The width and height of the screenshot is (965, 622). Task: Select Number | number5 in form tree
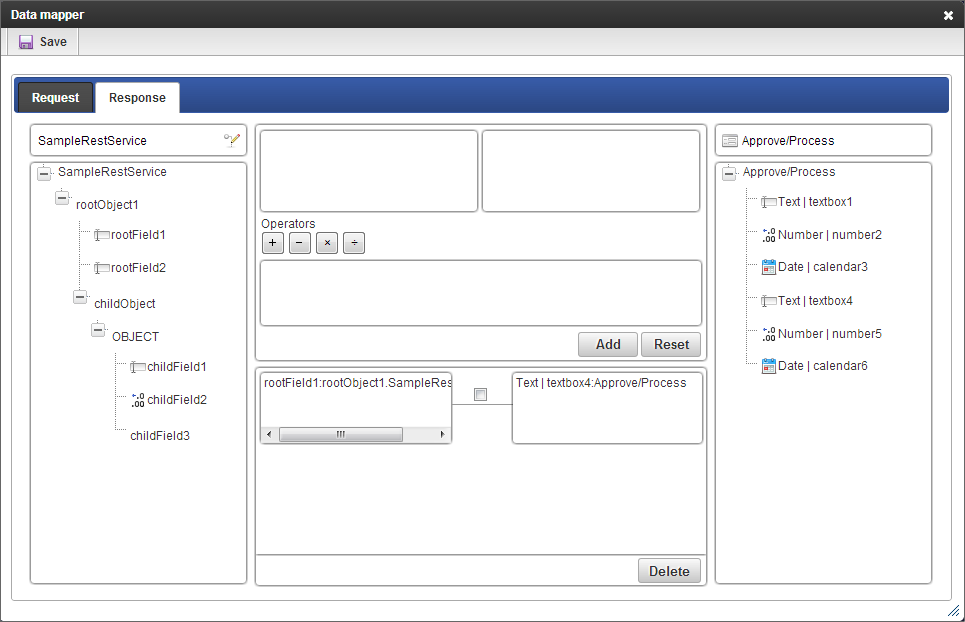tap(830, 334)
